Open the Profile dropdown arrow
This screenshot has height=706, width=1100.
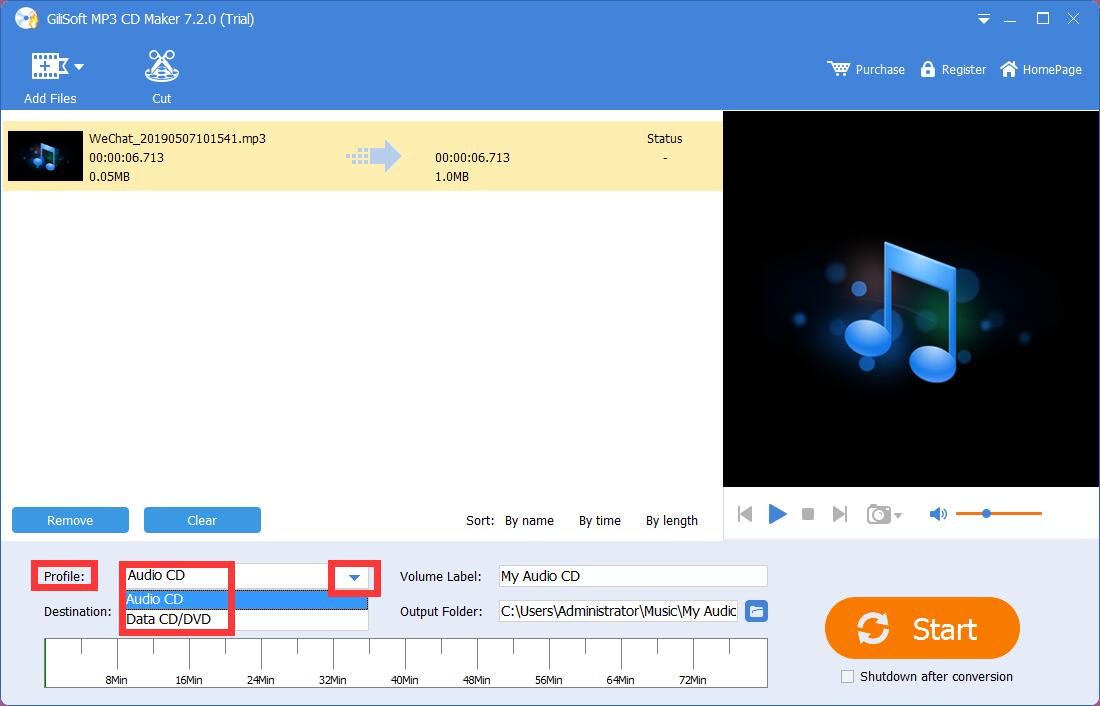pos(354,578)
